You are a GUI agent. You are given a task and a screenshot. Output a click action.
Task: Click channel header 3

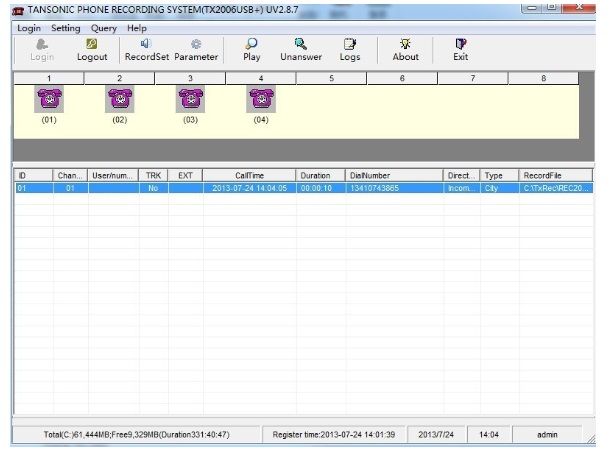(x=191, y=78)
